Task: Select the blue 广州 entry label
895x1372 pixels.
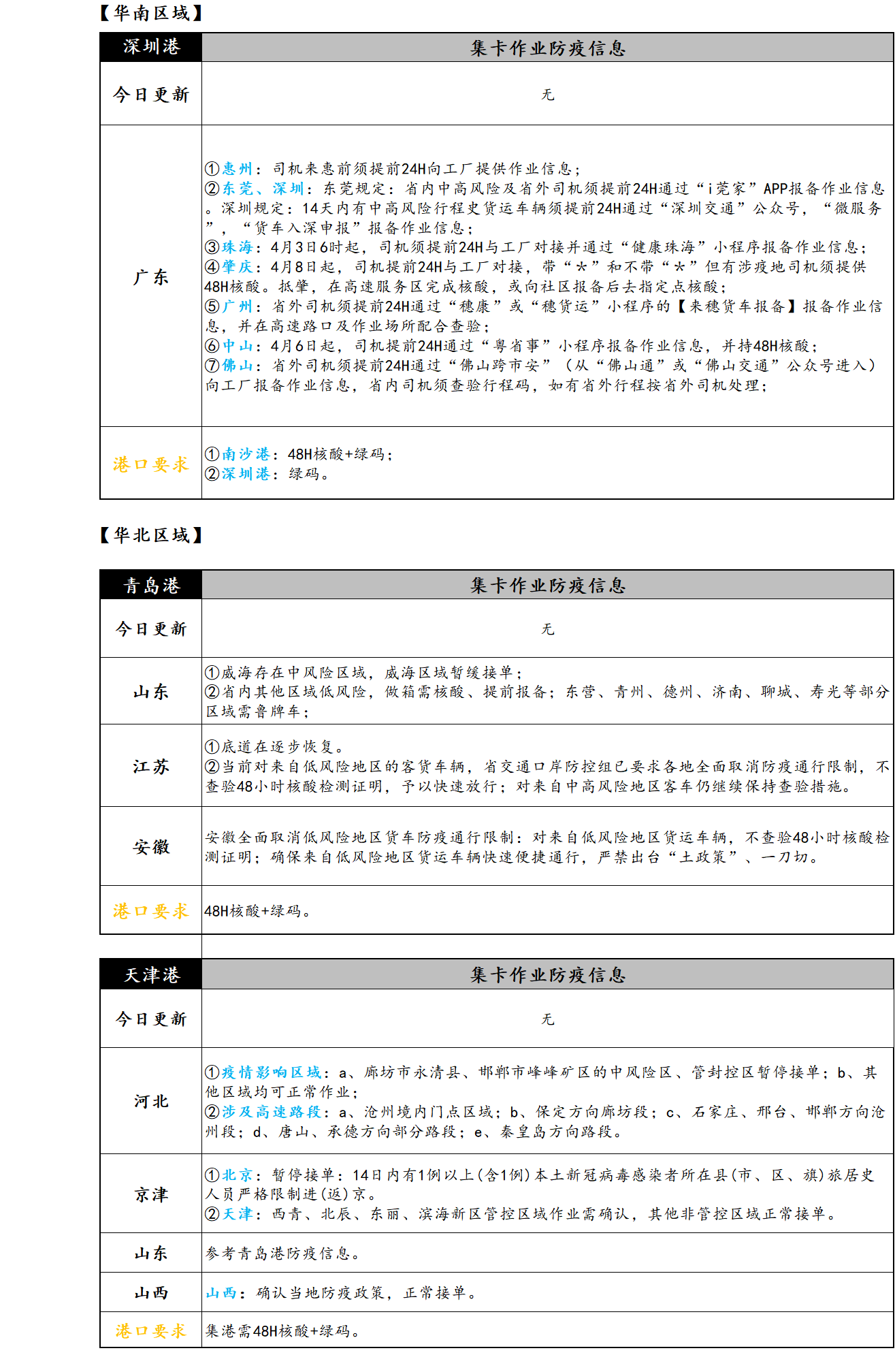Action: click(x=238, y=306)
